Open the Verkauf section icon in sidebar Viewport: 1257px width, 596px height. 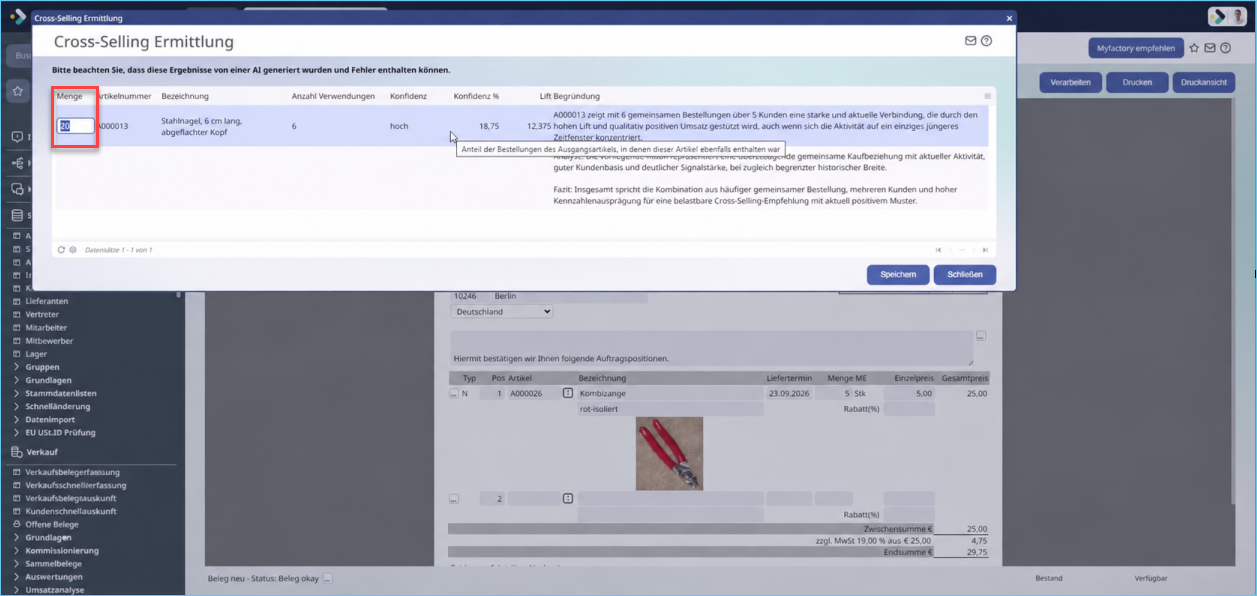(x=16, y=452)
